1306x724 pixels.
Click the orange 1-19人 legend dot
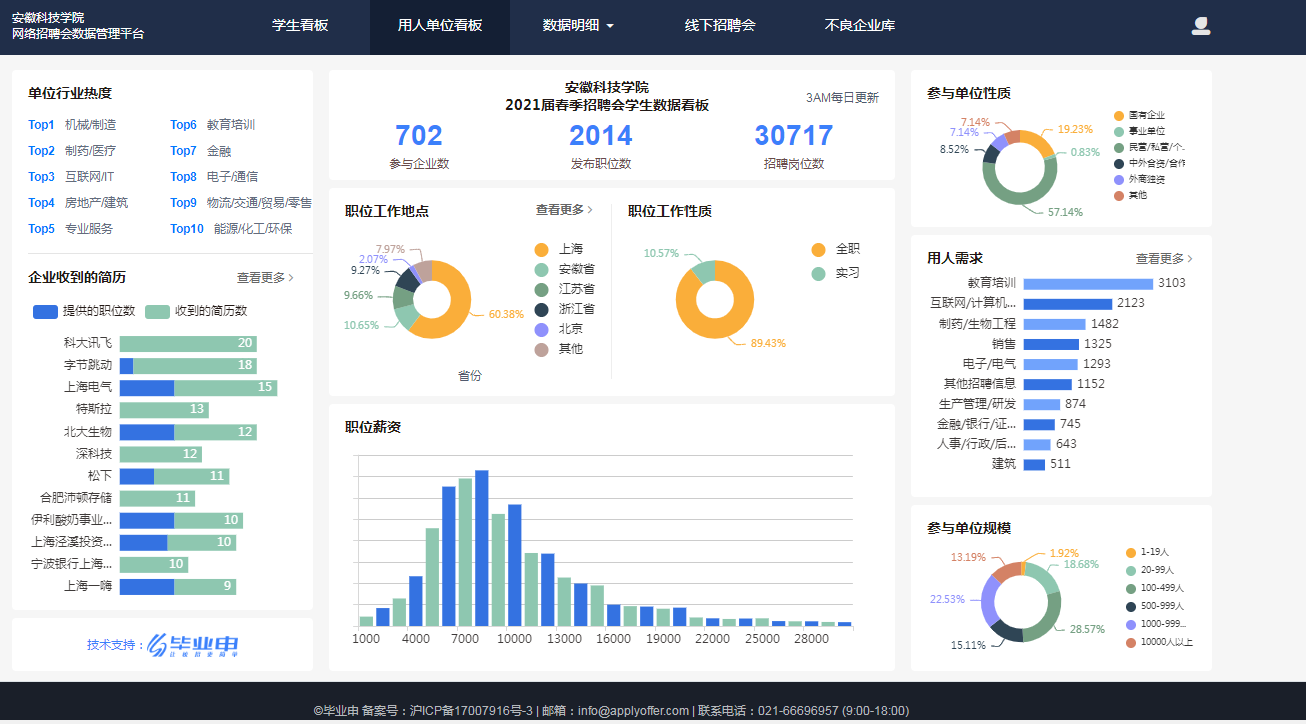1131,552
